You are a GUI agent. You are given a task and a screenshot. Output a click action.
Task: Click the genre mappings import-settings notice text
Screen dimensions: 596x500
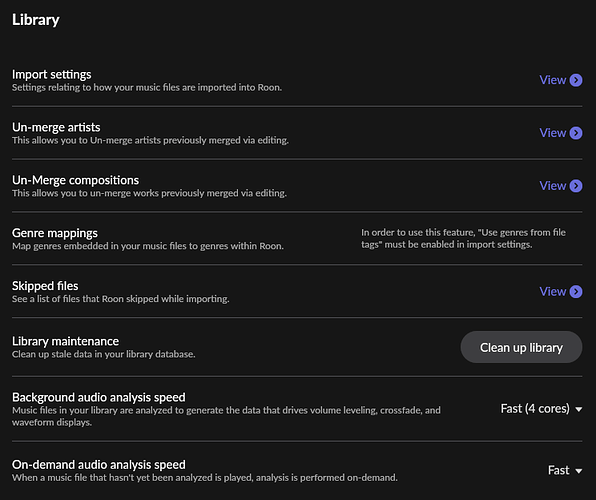pos(463,238)
